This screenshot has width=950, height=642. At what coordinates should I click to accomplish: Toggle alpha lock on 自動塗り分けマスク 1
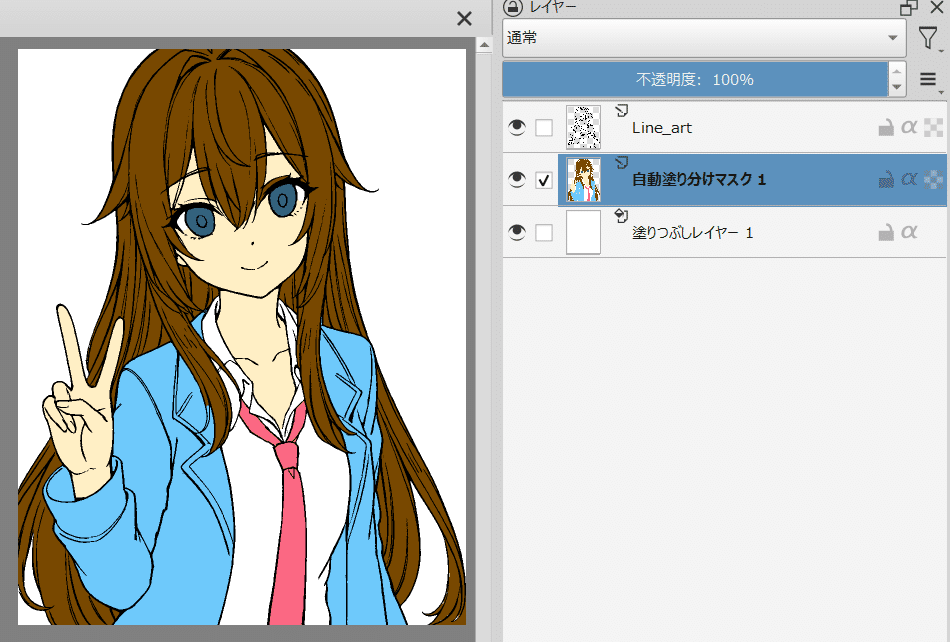click(x=909, y=179)
